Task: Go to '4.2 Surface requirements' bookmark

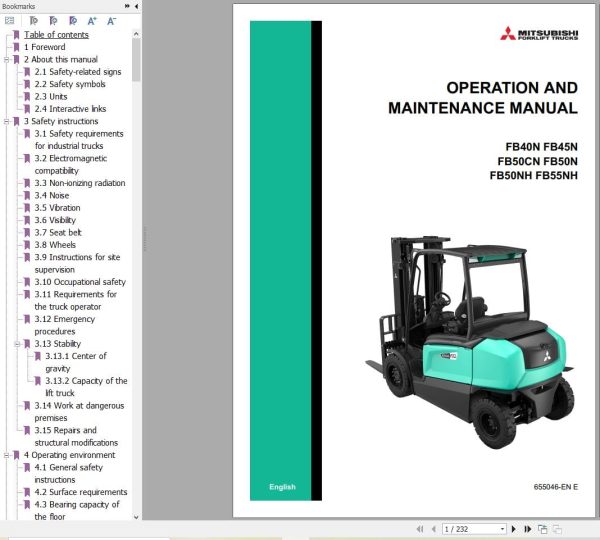Action: (x=81, y=492)
